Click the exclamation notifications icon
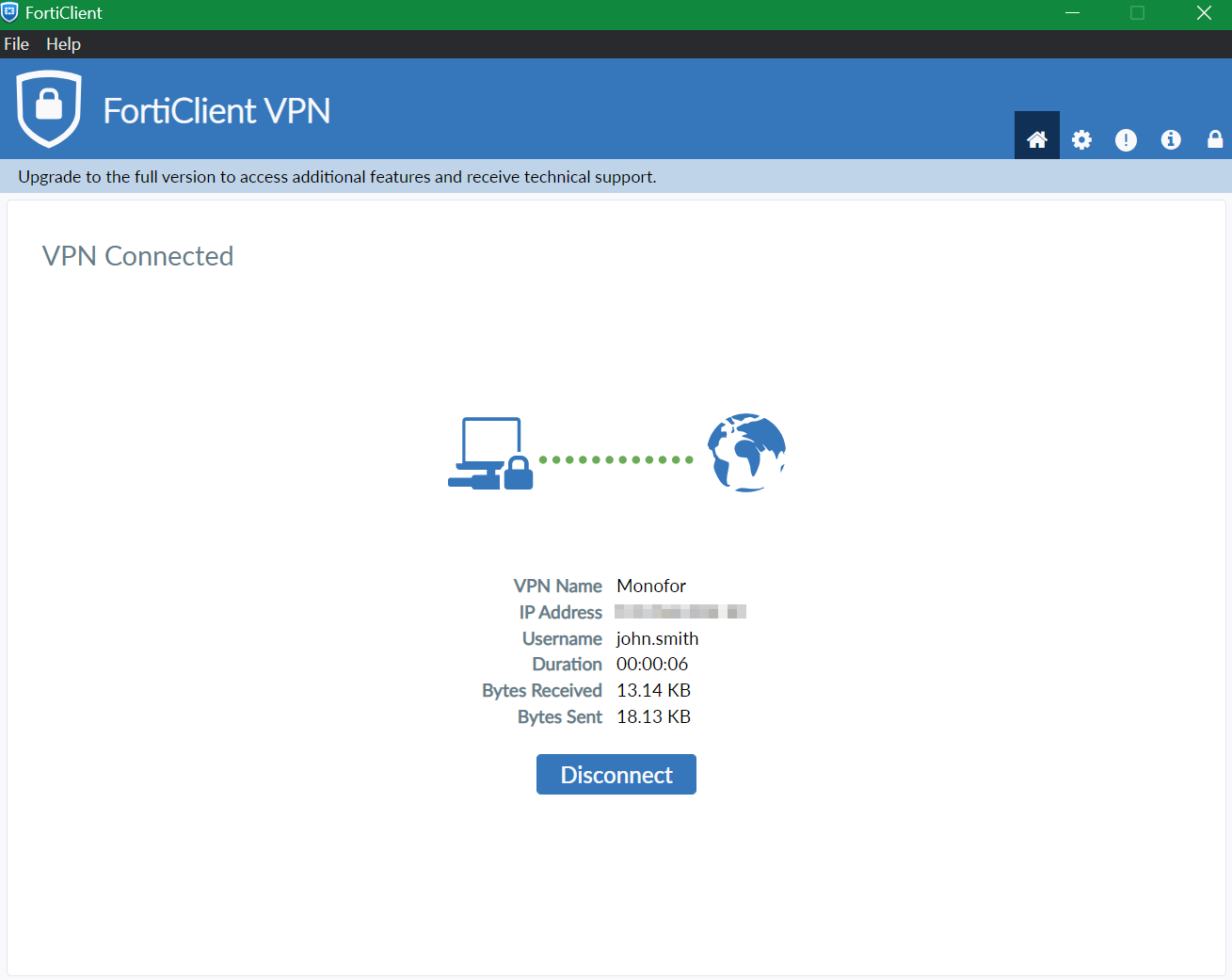This screenshot has height=980, width=1232. pyautogui.click(x=1126, y=139)
